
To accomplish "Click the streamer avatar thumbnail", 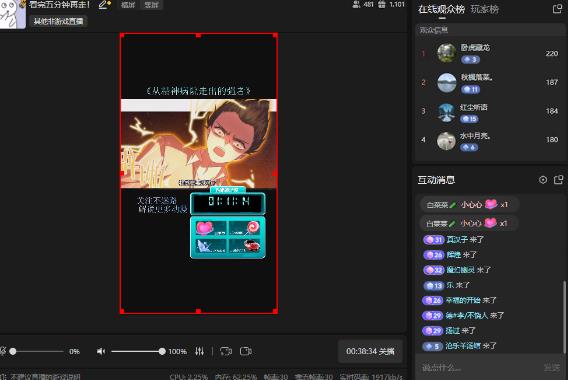I will (12, 14).
